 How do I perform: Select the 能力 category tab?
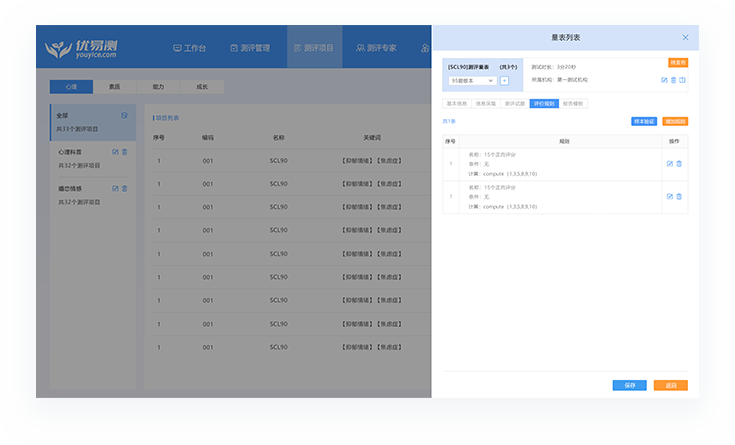[158, 87]
